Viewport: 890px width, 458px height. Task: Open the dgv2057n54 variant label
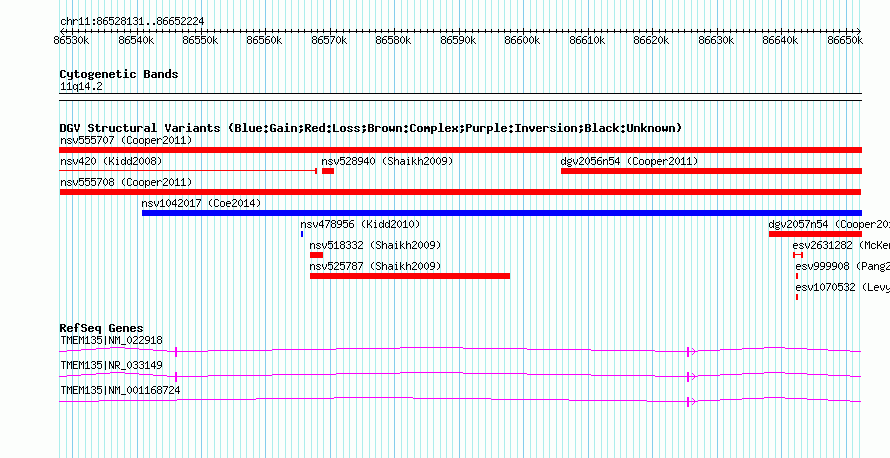click(x=829, y=224)
